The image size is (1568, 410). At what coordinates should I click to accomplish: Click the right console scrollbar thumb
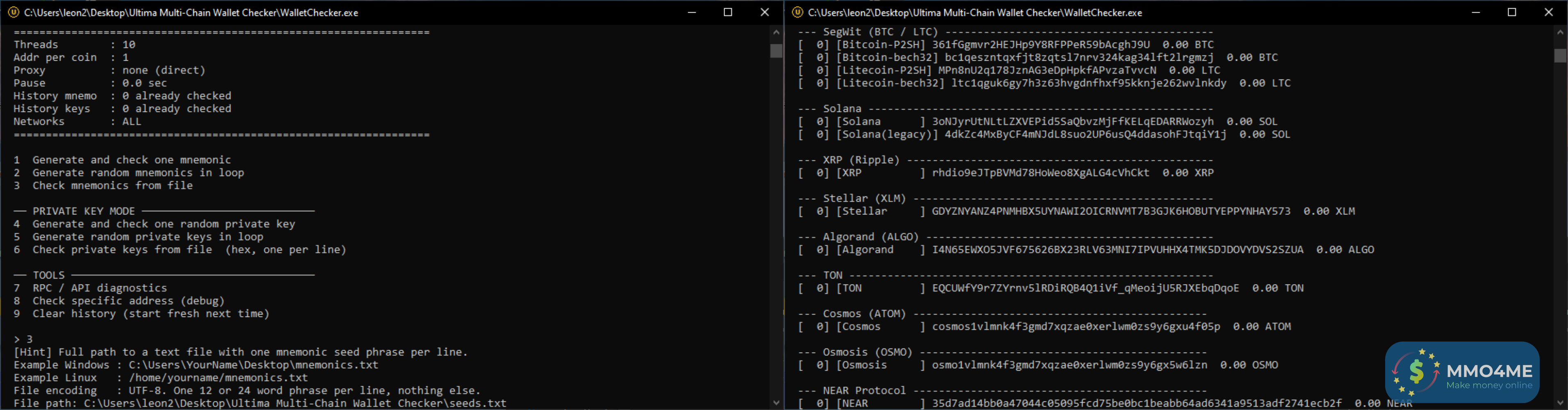[x=1560, y=55]
